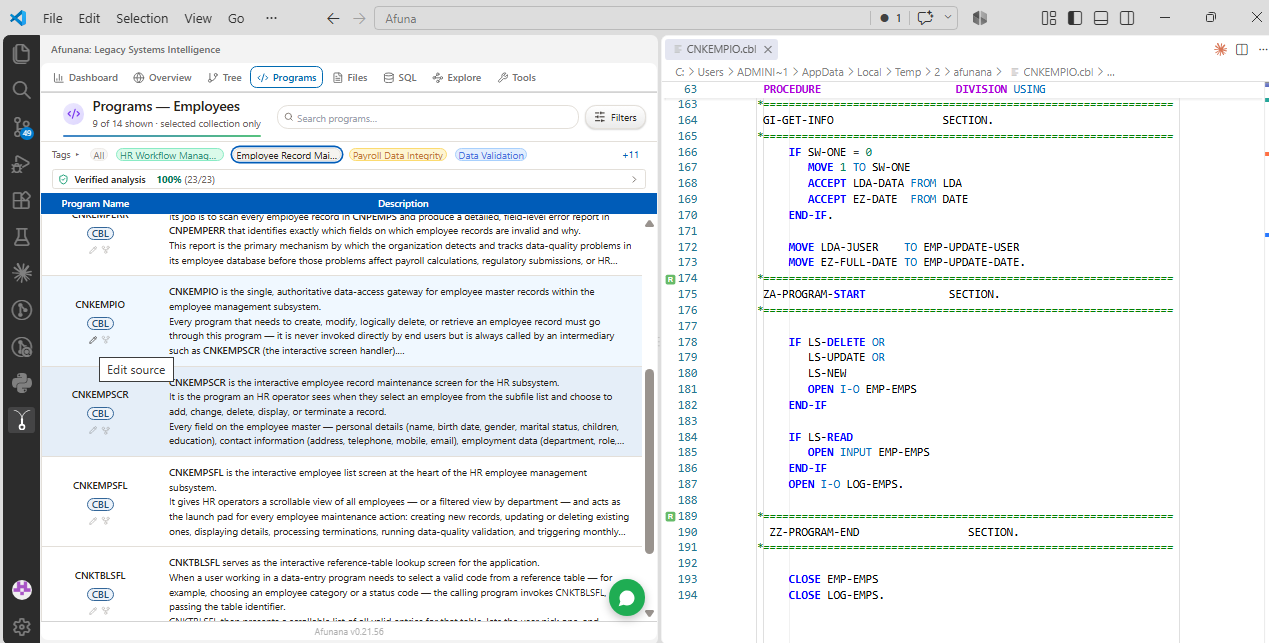The image size is (1269, 643).
Task: Toggle the All tags filter chip
Action: pos(98,155)
